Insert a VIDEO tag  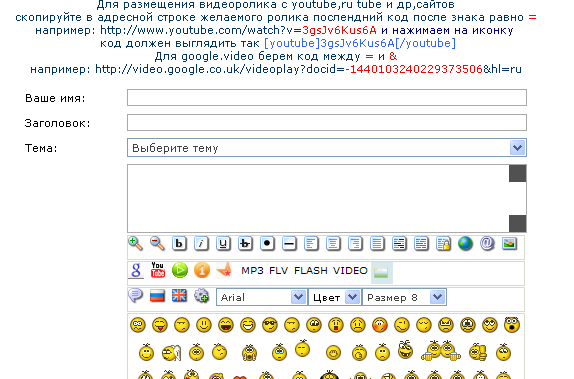[350, 271]
